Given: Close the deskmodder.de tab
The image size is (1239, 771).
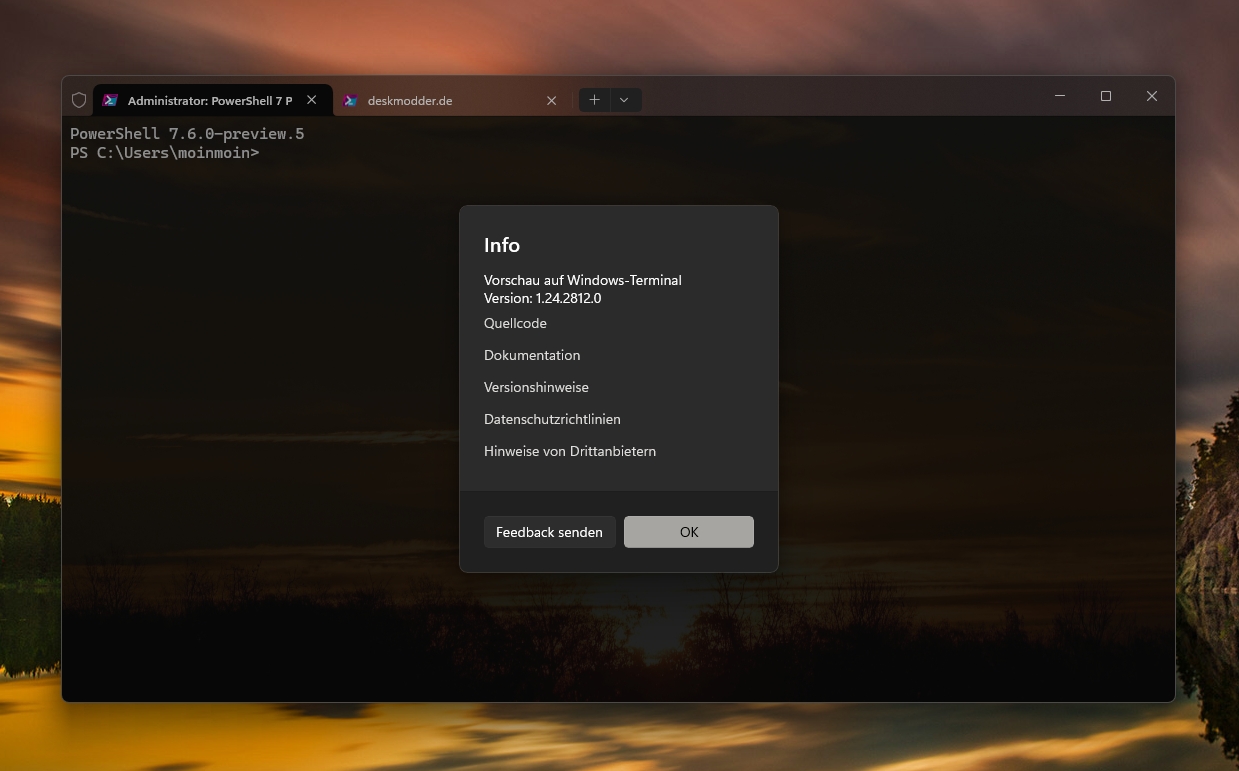Looking at the screenshot, I should point(551,100).
